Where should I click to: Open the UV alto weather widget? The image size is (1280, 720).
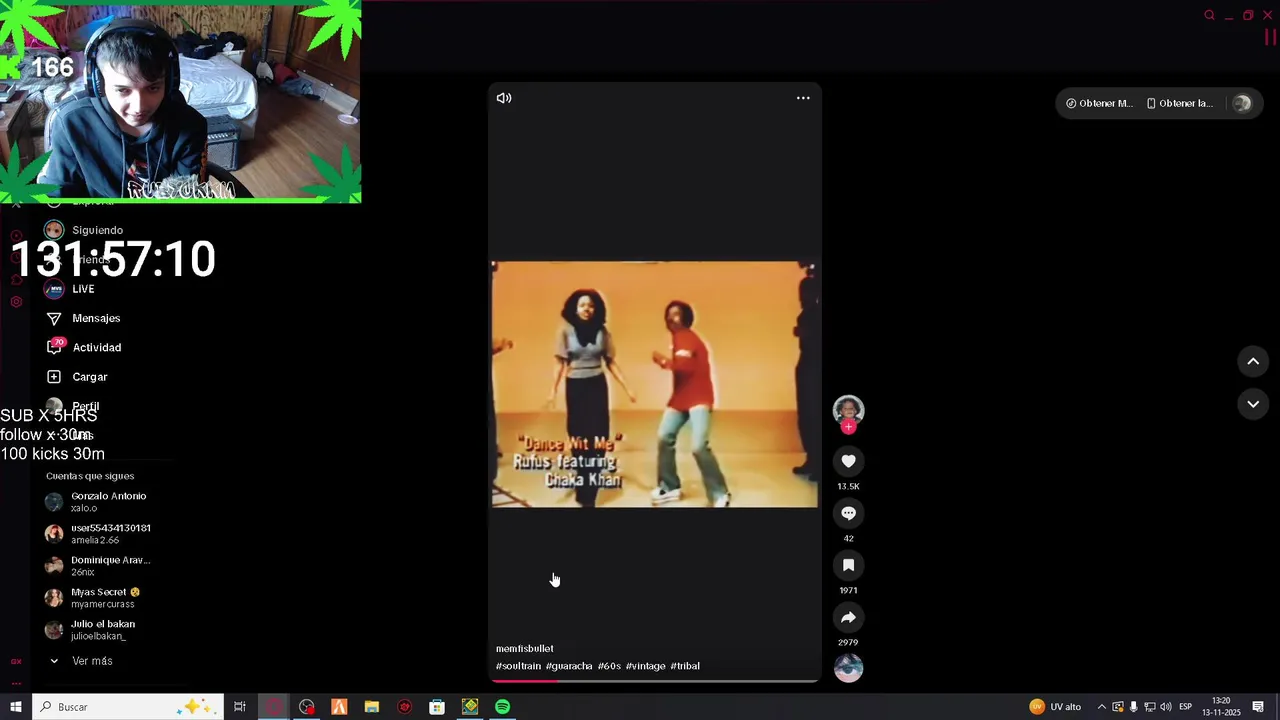1056,707
